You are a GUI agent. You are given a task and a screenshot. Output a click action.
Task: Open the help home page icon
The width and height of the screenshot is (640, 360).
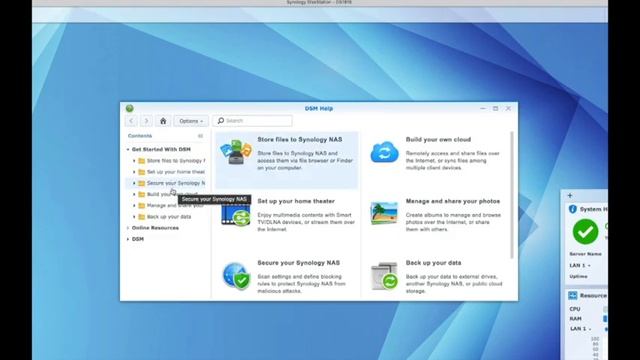(163, 121)
